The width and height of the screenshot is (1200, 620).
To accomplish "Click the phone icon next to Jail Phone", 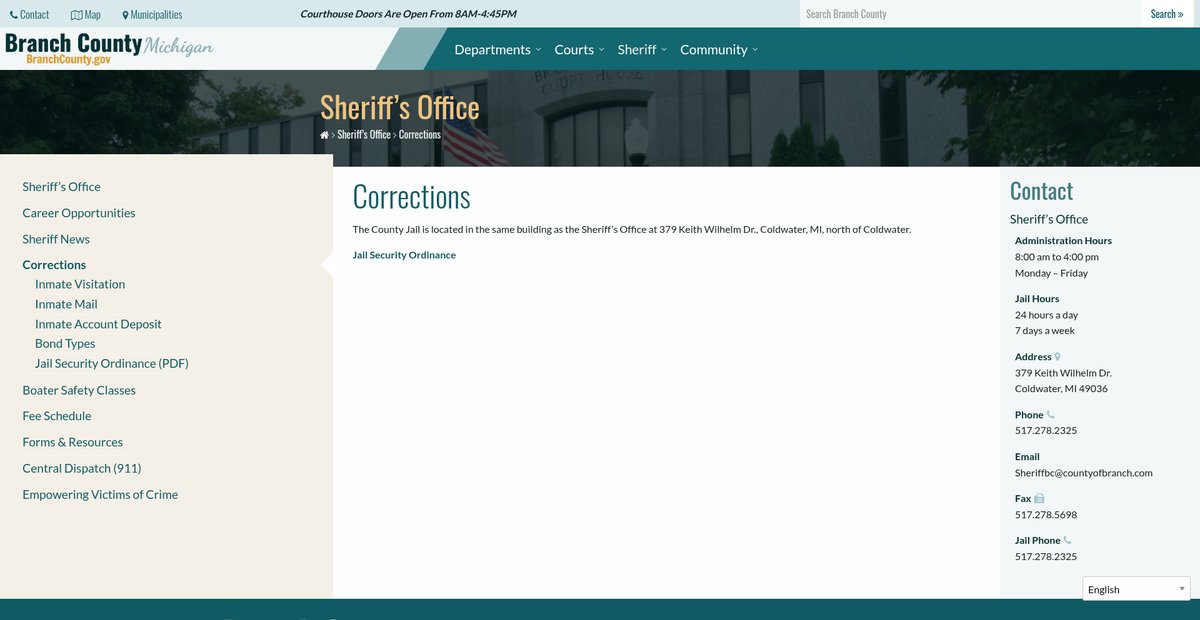I will (1068, 541).
